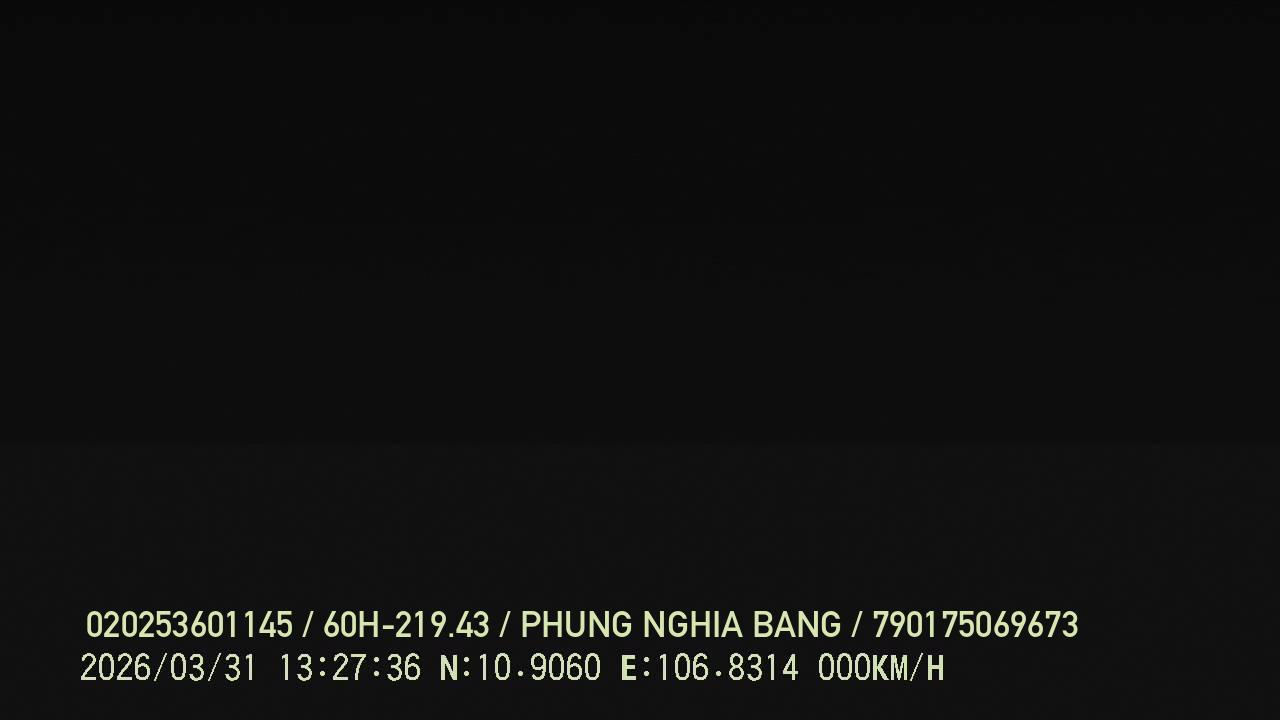The width and height of the screenshot is (1280, 720).
Task: Click the word PHUNG in driver name
Action: 577,625
